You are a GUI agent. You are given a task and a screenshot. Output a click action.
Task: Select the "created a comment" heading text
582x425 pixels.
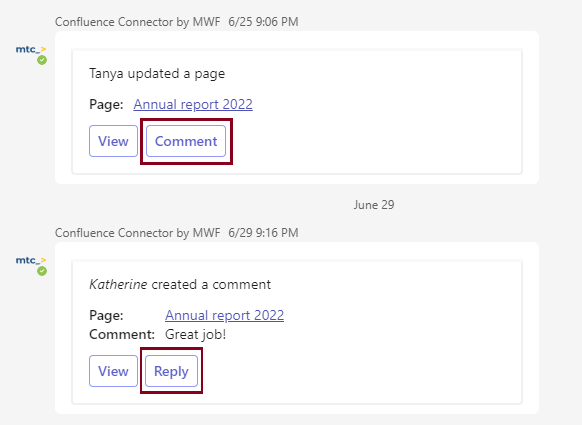211,285
